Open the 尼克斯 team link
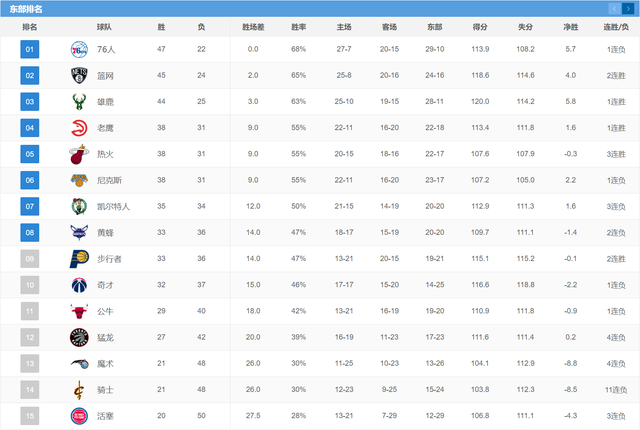 coord(109,180)
